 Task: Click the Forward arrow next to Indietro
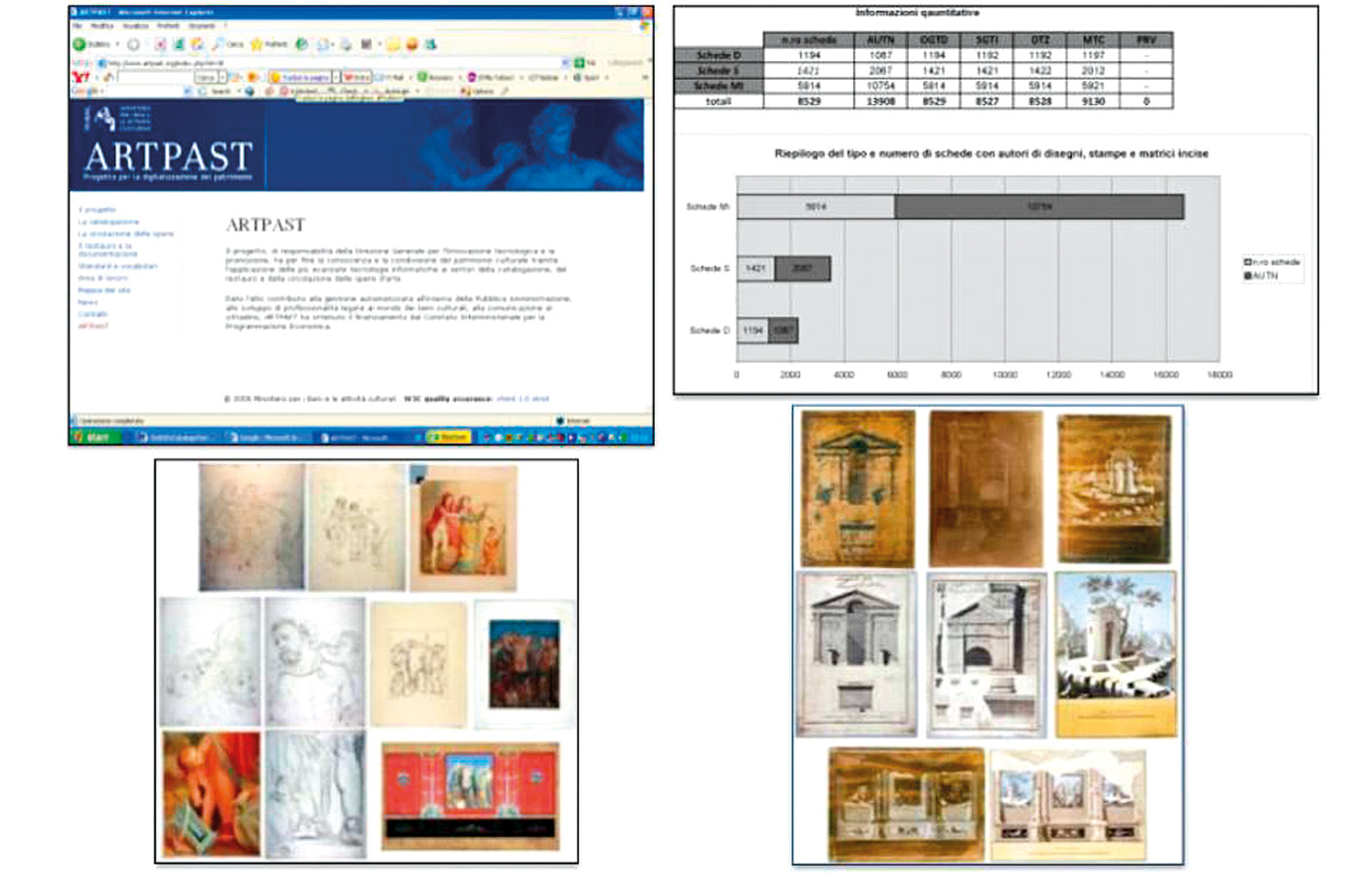pyautogui.click(x=133, y=44)
